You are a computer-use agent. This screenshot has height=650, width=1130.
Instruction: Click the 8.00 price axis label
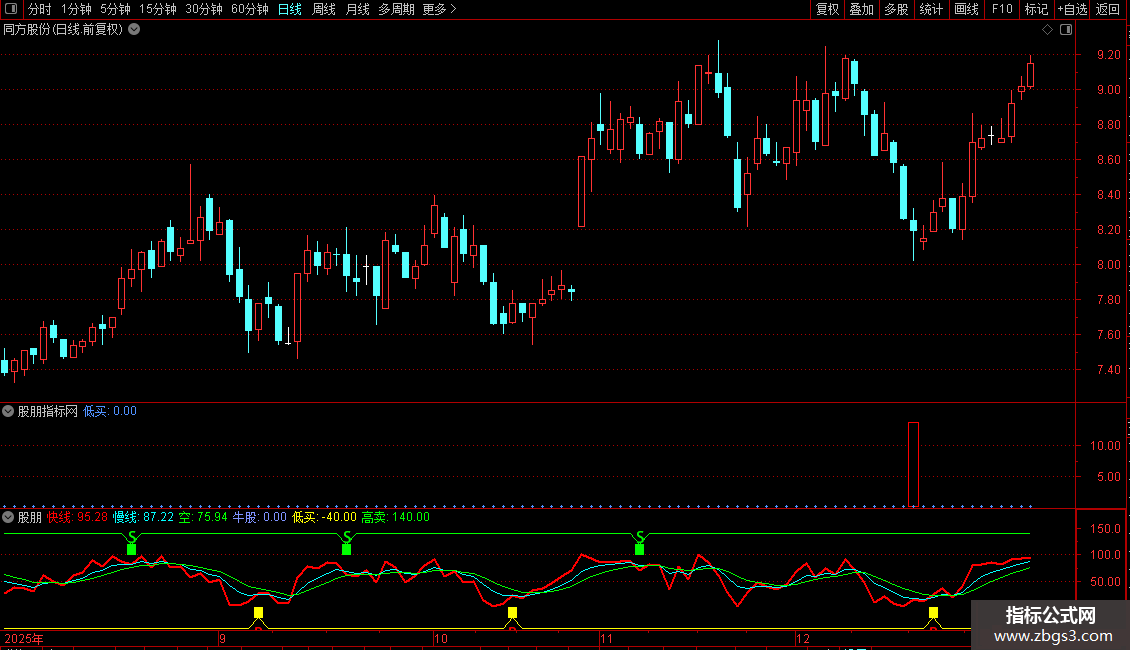(1108, 265)
